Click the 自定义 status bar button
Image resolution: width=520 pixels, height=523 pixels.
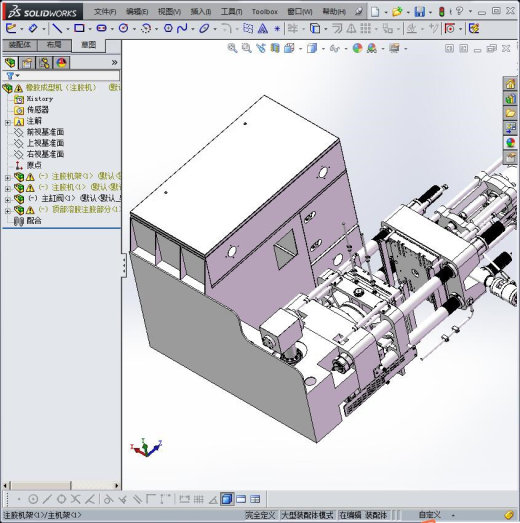click(430, 515)
